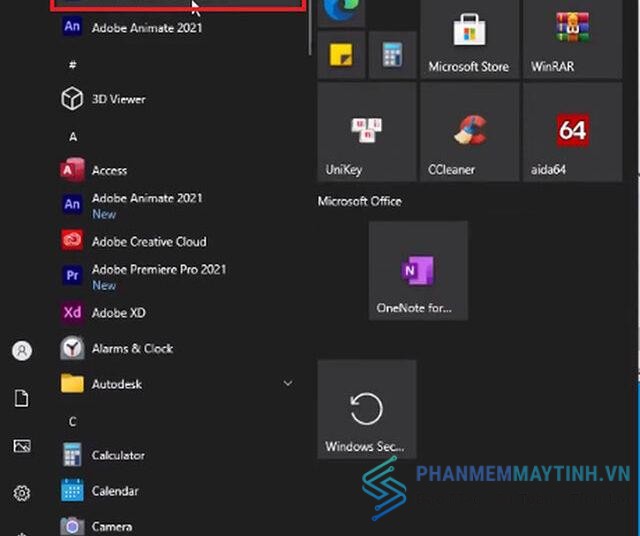
Task: Open the WinRAR tile
Action: 573,39
